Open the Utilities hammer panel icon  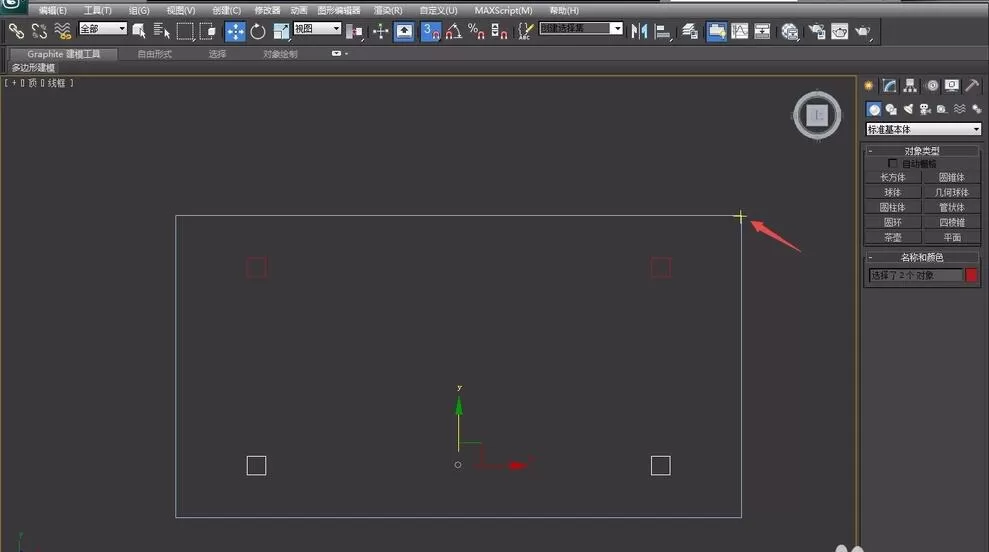click(x=972, y=85)
